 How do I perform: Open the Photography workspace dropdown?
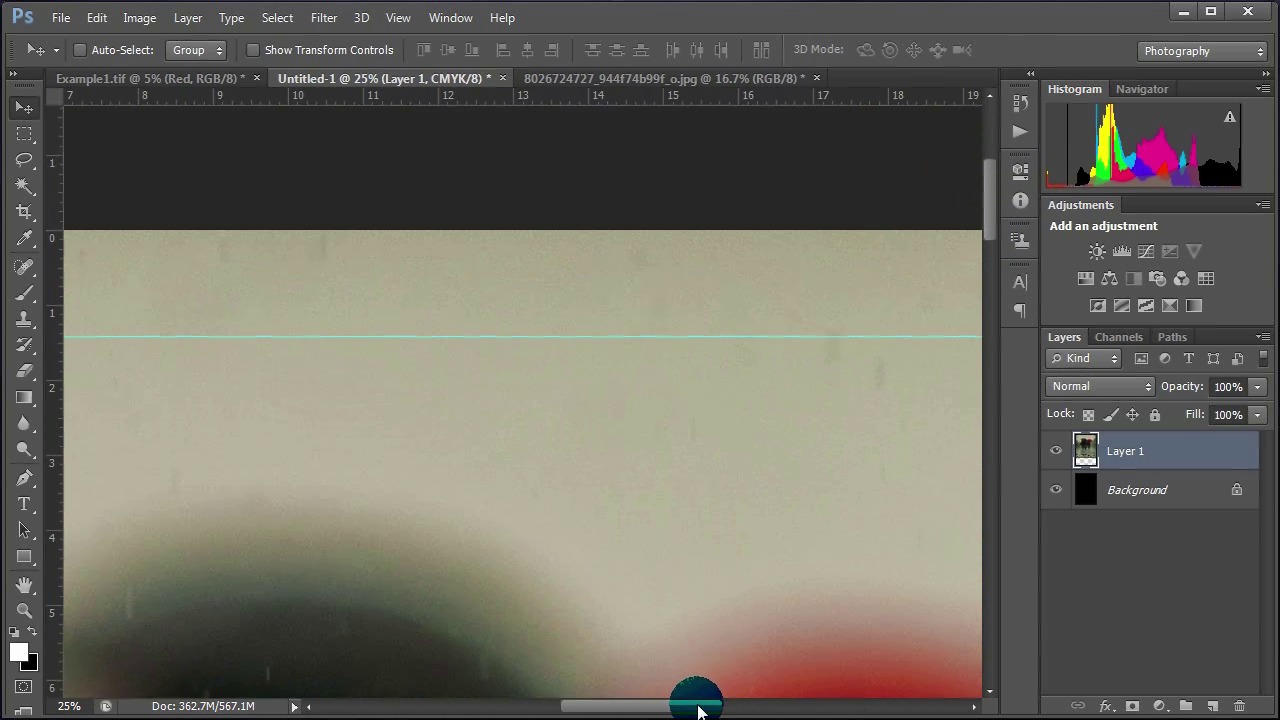click(1203, 51)
